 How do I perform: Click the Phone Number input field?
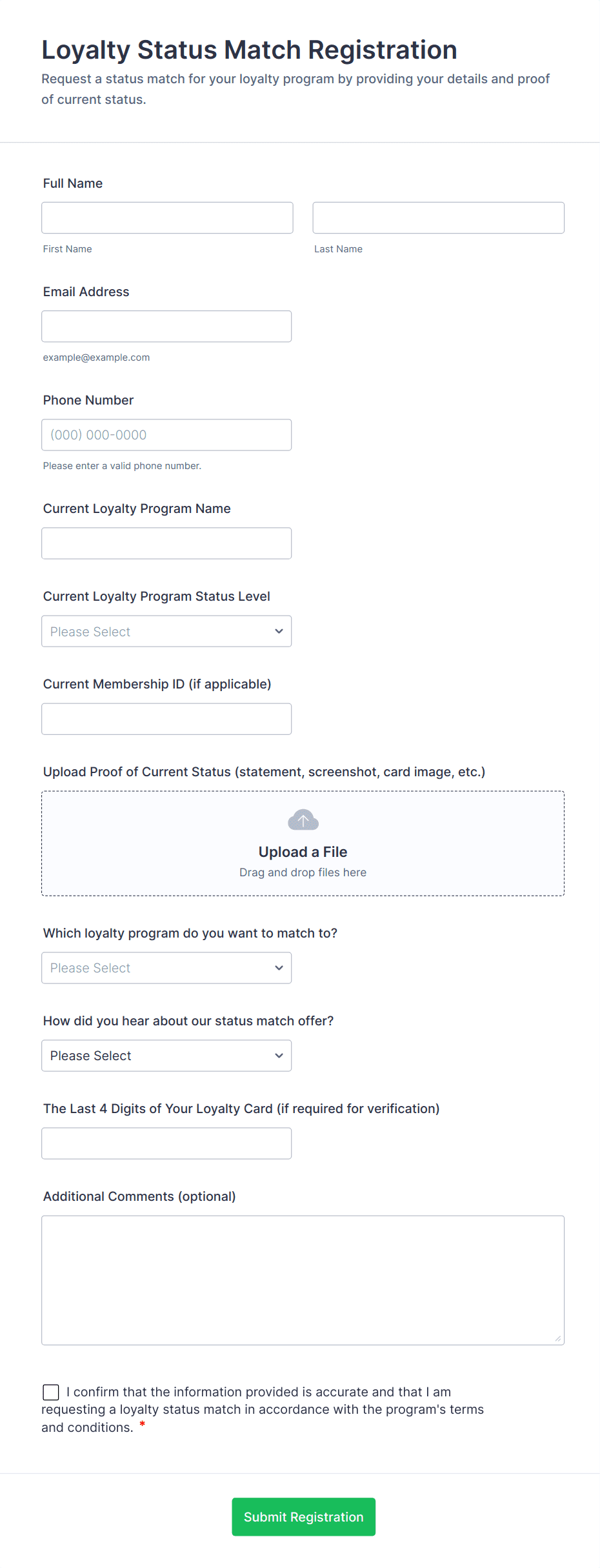[166, 435]
